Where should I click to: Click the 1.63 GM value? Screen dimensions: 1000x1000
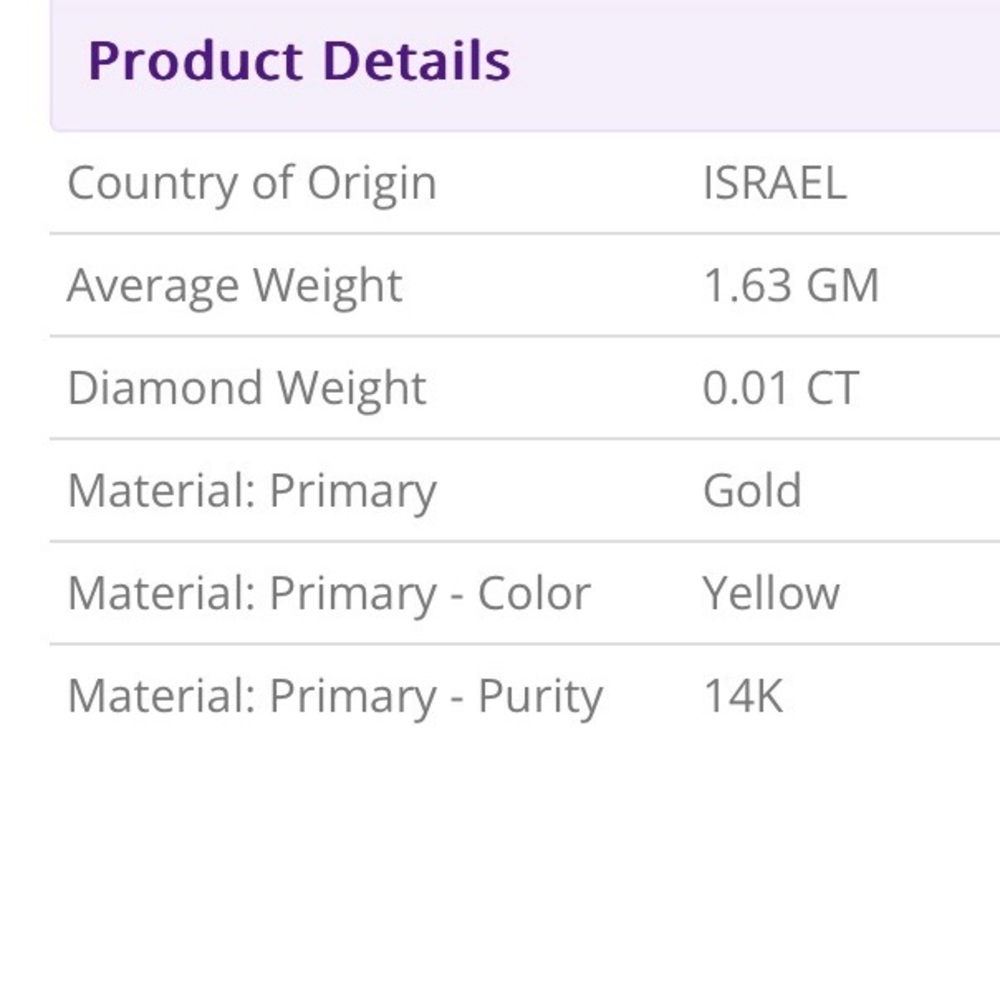[791, 286]
